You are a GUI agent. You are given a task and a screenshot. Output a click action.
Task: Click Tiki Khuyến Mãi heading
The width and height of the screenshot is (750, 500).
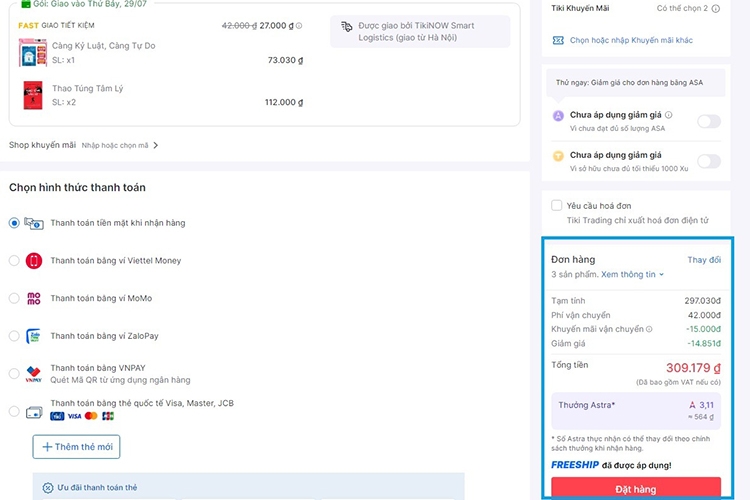[x=580, y=8]
